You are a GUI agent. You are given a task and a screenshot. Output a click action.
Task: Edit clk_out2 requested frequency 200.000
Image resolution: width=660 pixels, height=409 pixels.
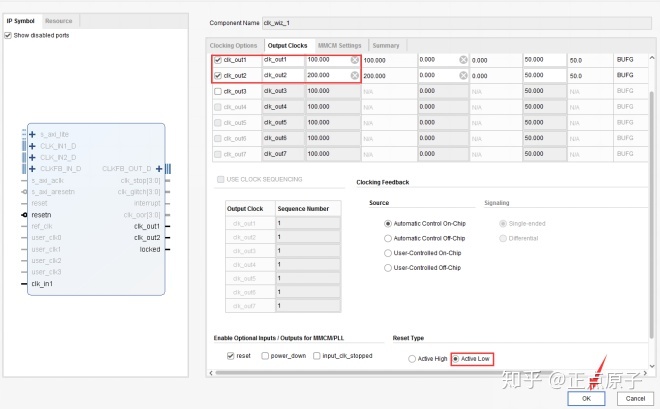coord(328,75)
